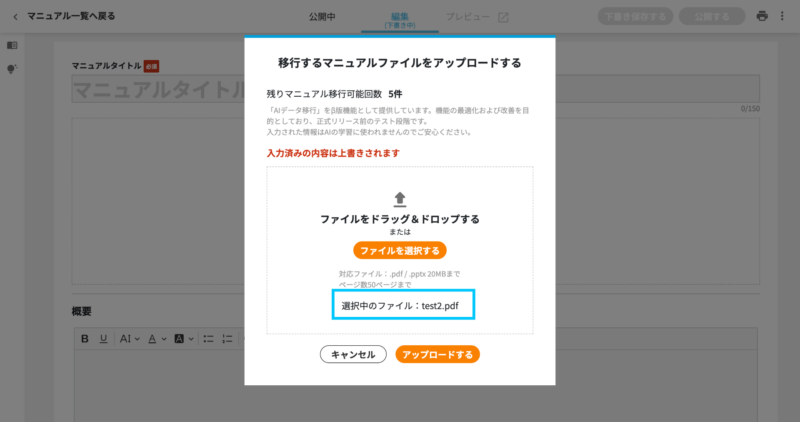The width and height of the screenshot is (800, 422).
Task: Click the back arrow next to マニュアル一覧へ戻る
Action: pyautogui.click(x=14, y=16)
